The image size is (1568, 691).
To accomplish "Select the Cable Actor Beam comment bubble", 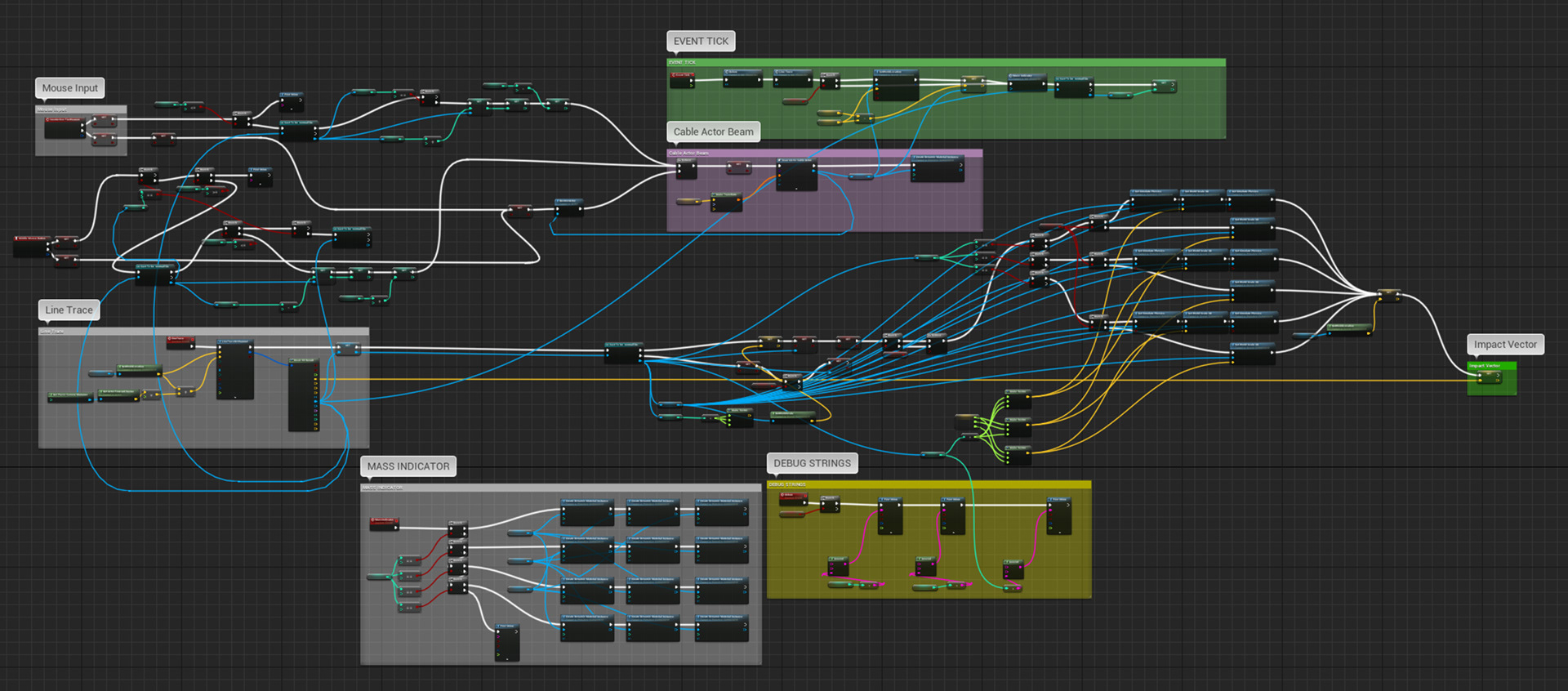I will 713,132.
